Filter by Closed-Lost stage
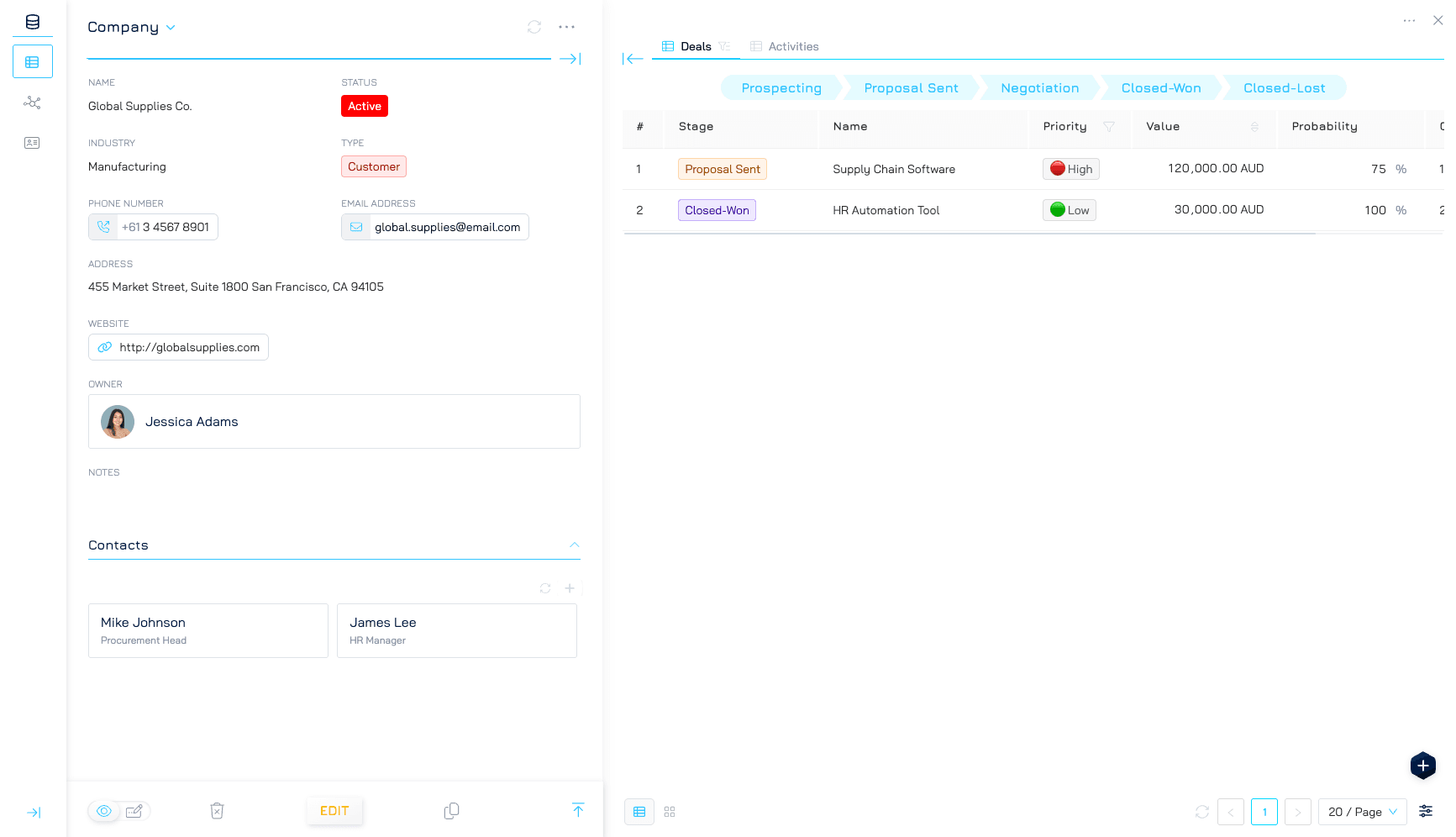The image size is (1456, 837). coord(1285,88)
